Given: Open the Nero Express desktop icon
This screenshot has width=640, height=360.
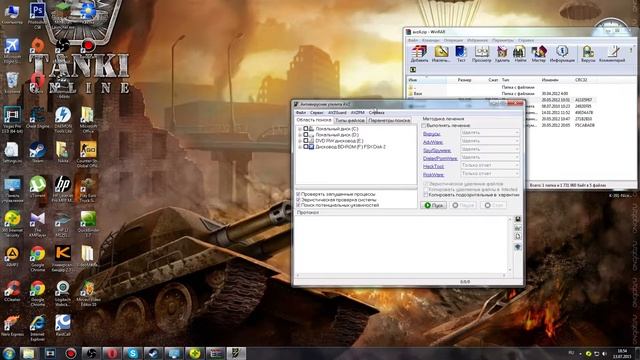Looking at the screenshot, I should [12, 325].
